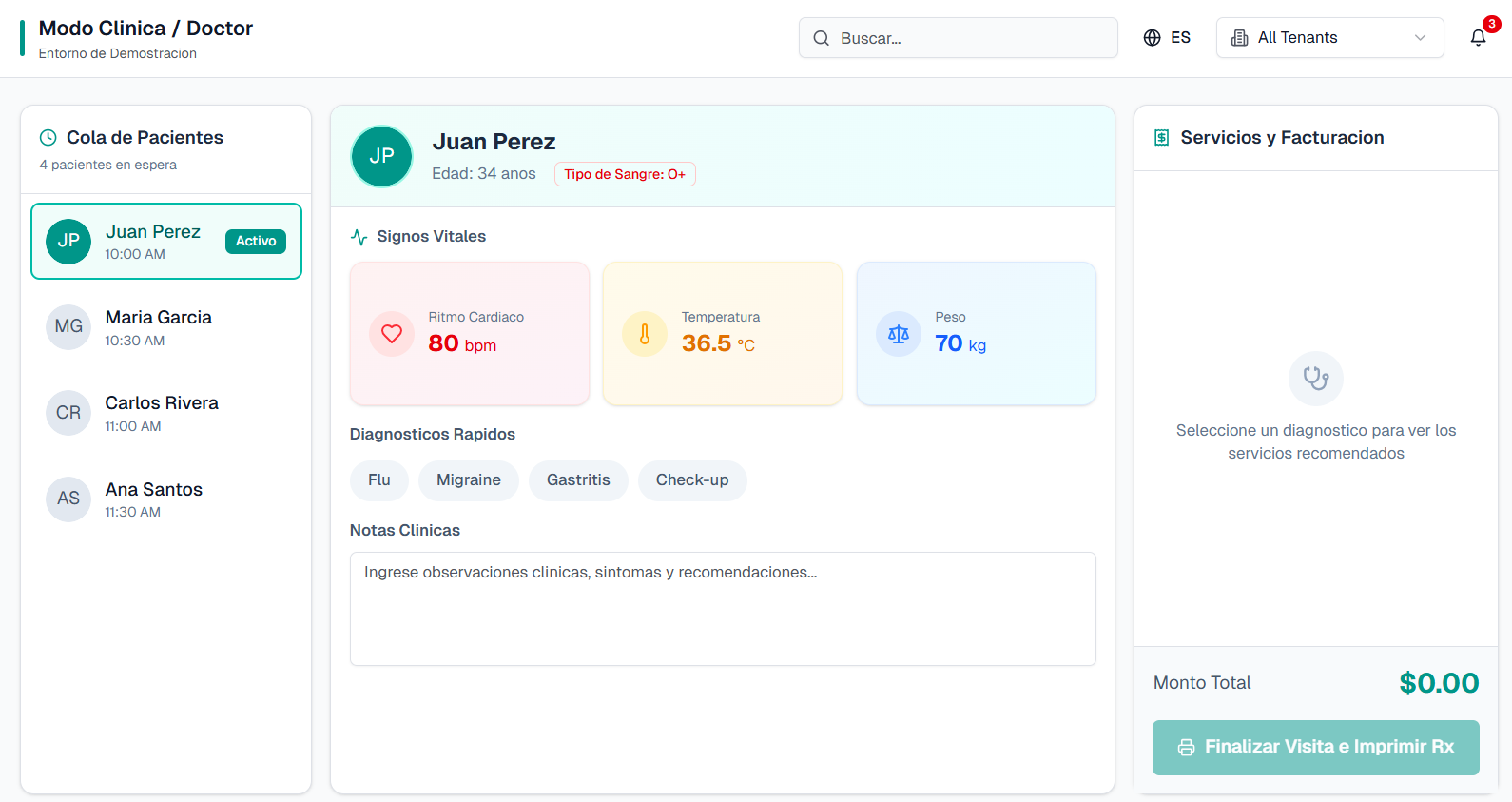
Task: Click the clock icon beside Cola de Pacientes
Action: pyautogui.click(x=48, y=138)
